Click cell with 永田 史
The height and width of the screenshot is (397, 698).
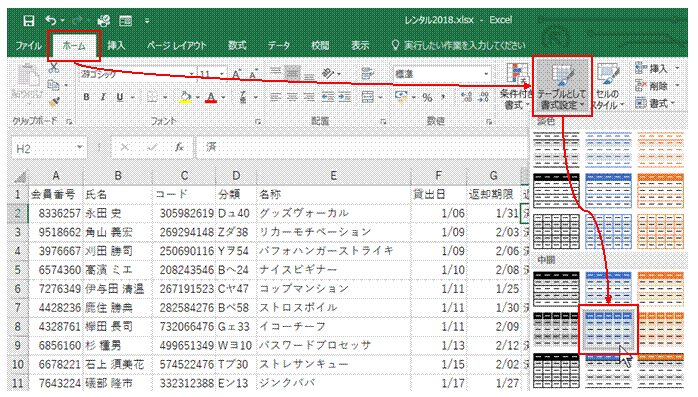click(x=118, y=213)
